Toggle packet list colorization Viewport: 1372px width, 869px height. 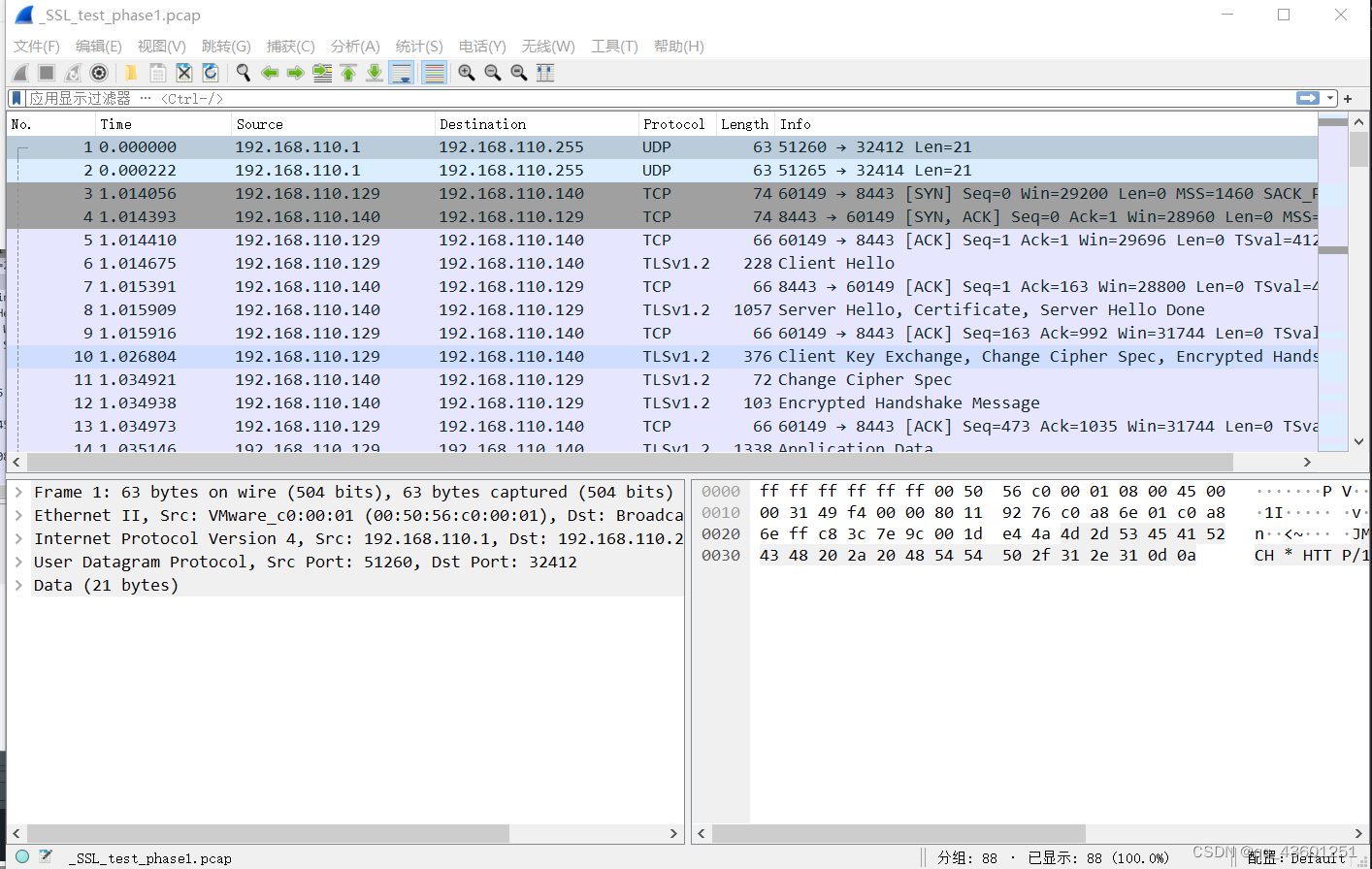[435, 73]
